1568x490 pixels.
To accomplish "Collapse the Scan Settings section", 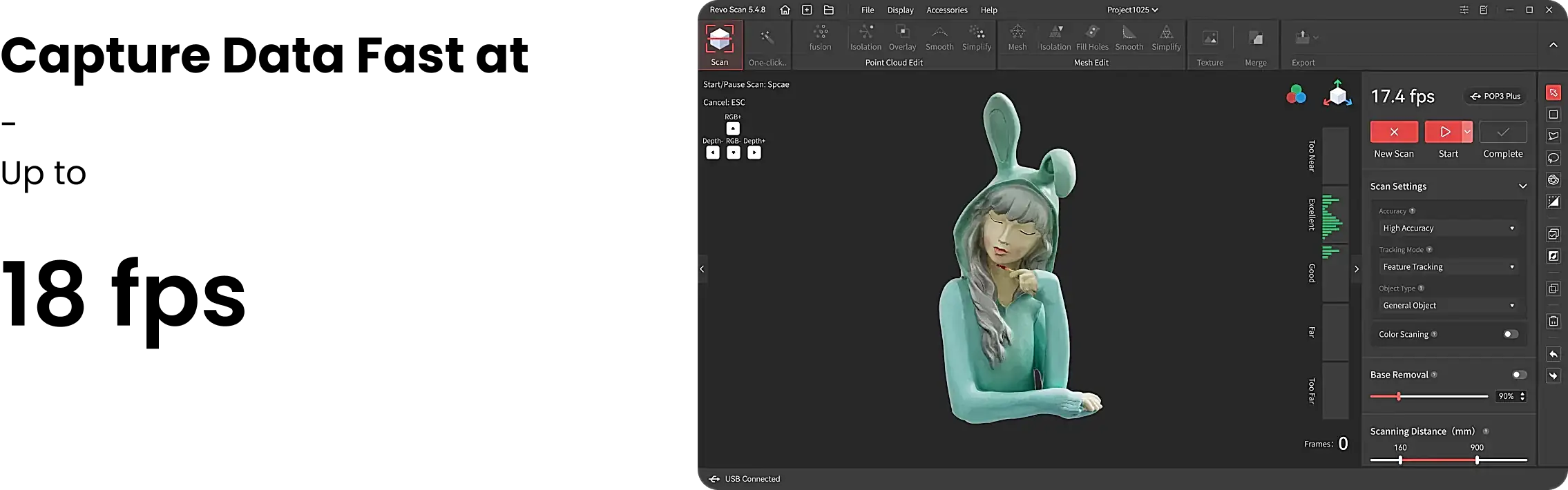I will click(x=1522, y=186).
